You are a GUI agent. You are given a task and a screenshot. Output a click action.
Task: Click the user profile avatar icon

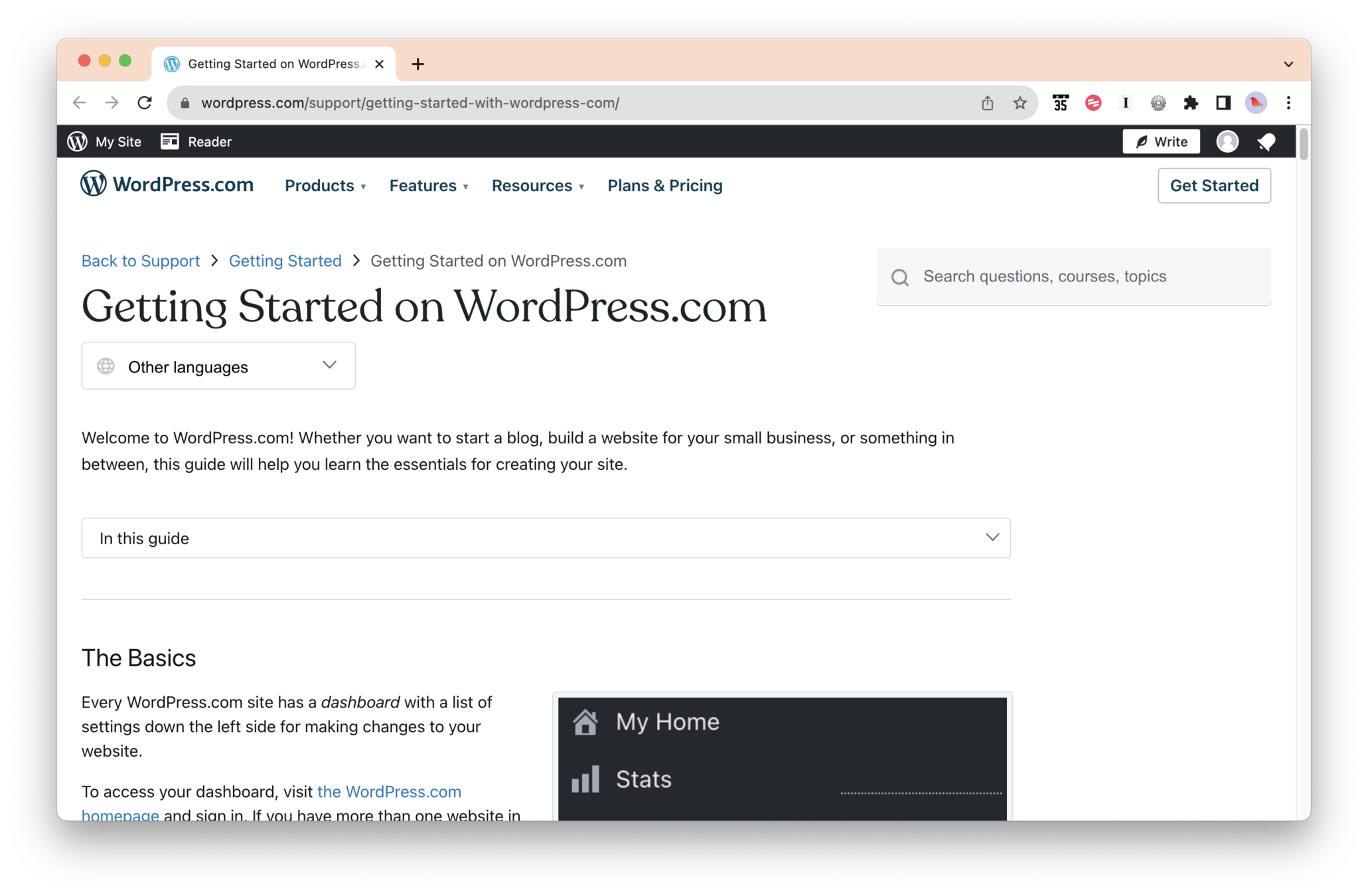click(1227, 141)
